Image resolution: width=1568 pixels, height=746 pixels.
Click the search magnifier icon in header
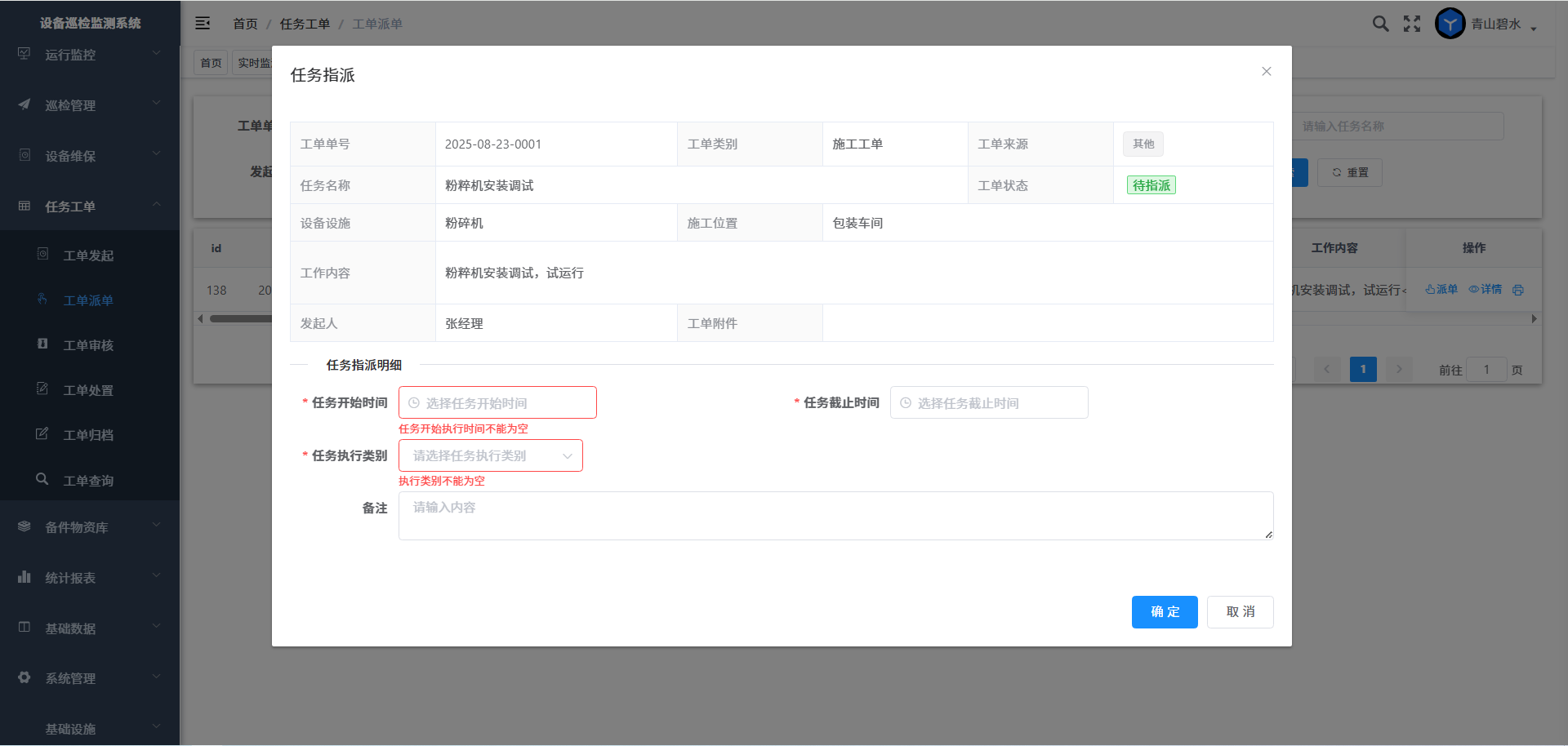click(1380, 24)
